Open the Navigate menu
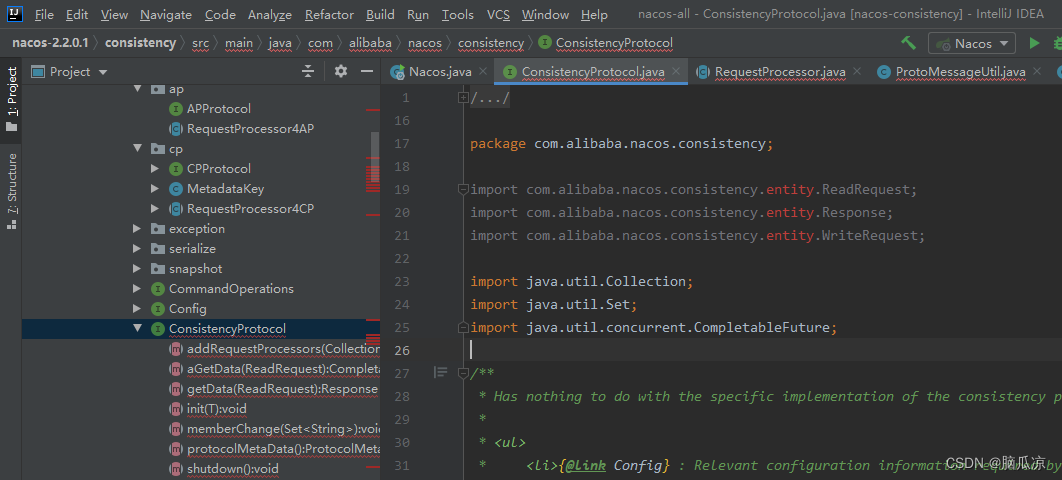 (x=166, y=14)
